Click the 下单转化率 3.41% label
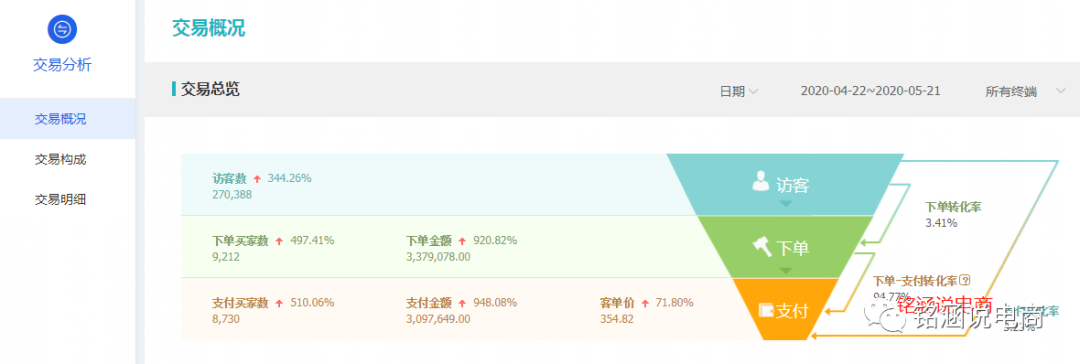 pyautogui.click(x=951, y=214)
